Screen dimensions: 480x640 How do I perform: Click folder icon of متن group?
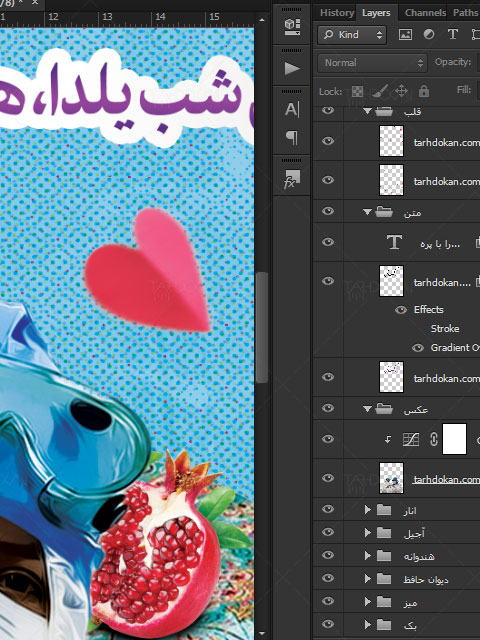click(384, 211)
